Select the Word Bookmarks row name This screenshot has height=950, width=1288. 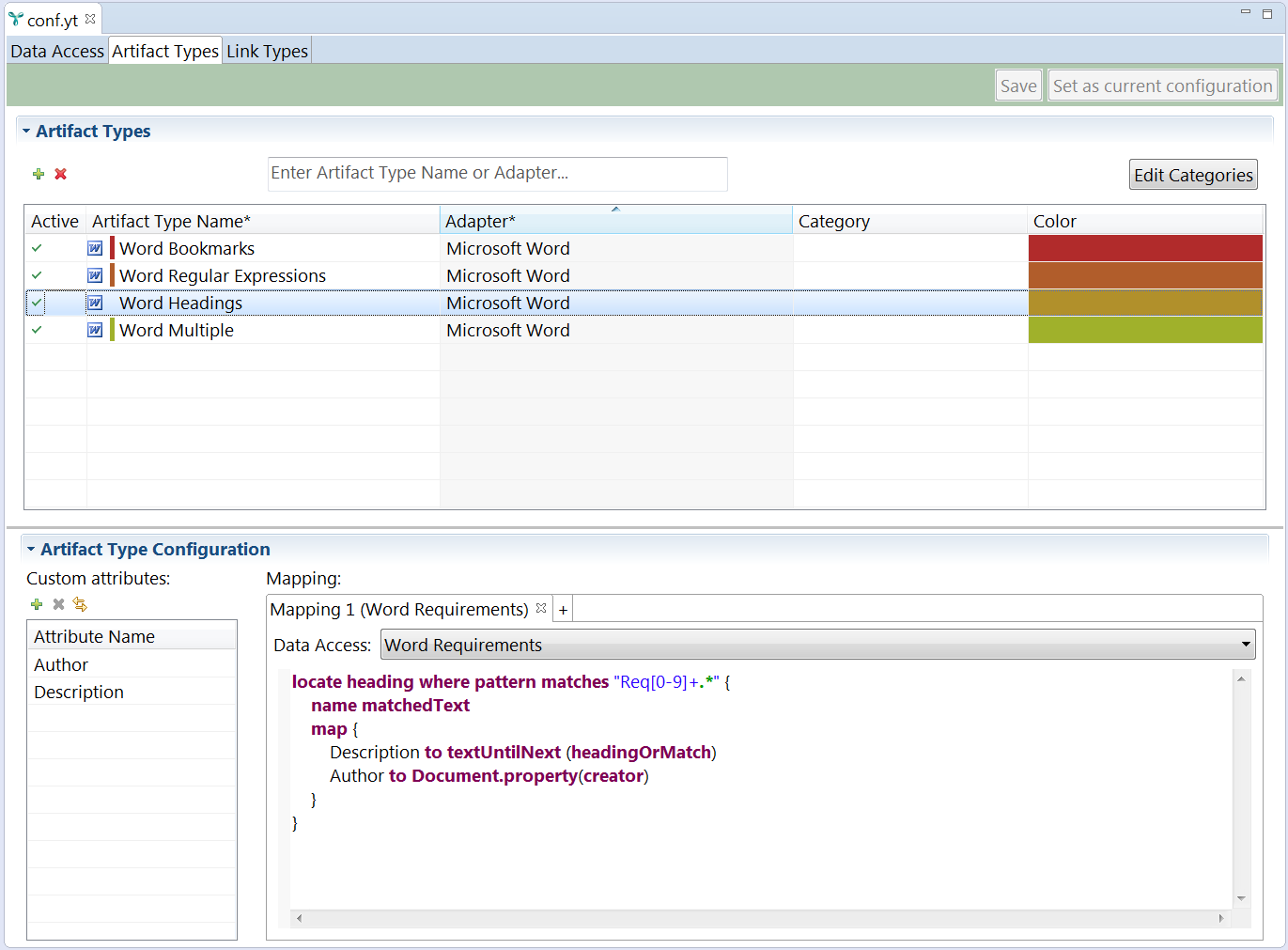coord(187,248)
